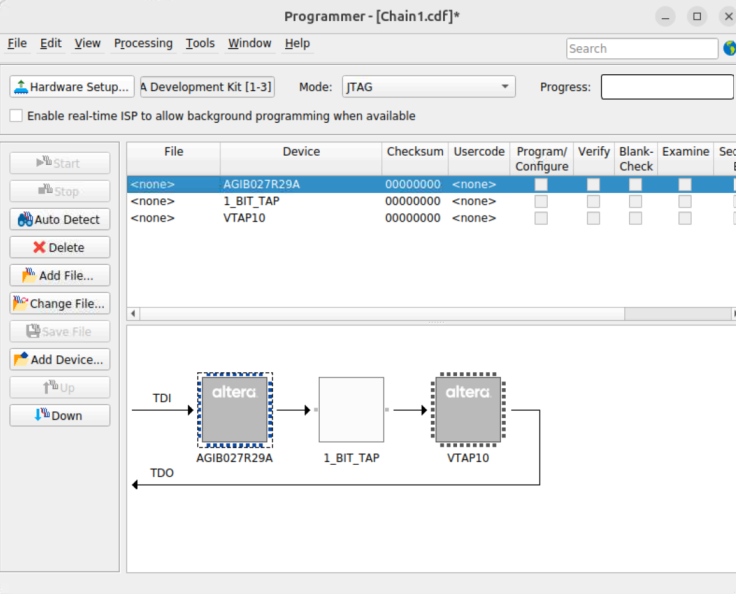Check Program/Configure for 1_BIT_TAP
The height and width of the screenshot is (594, 736).
(541, 201)
